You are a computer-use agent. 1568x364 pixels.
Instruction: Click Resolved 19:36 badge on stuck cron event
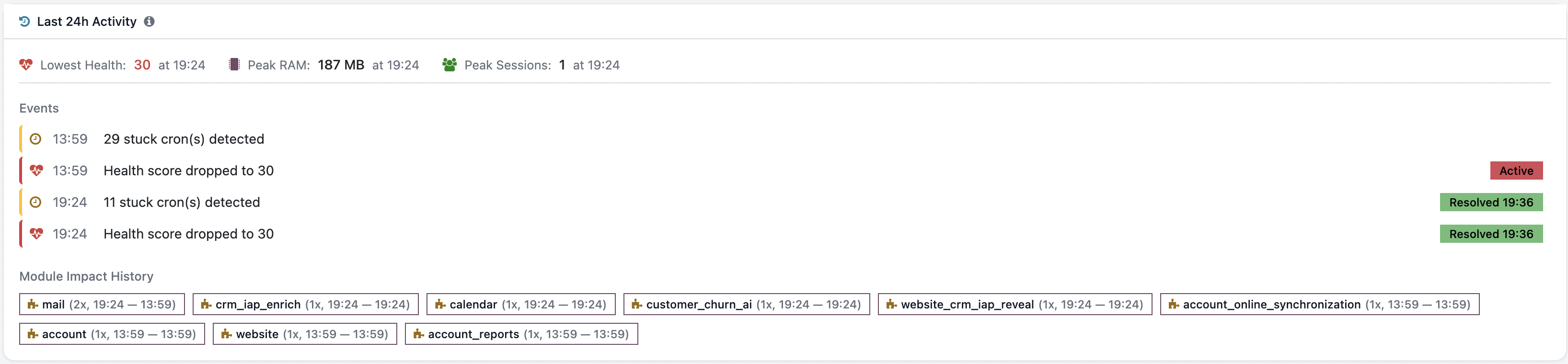[x=1491, y=202]
